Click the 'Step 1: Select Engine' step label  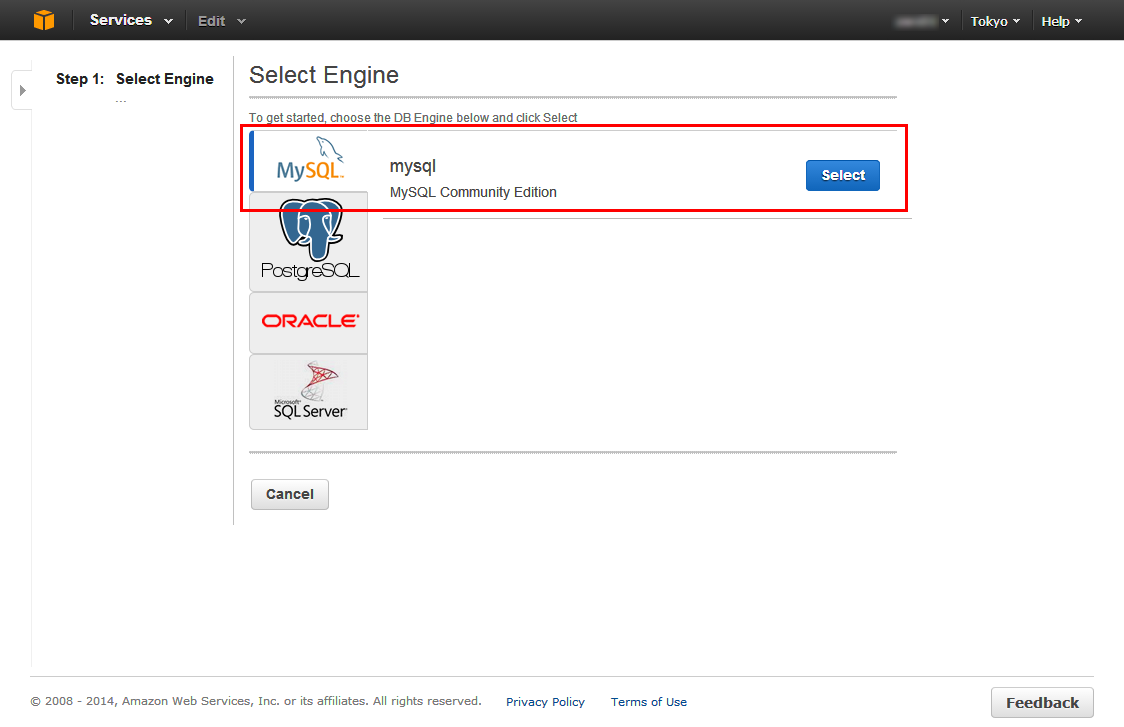[135, 79]
